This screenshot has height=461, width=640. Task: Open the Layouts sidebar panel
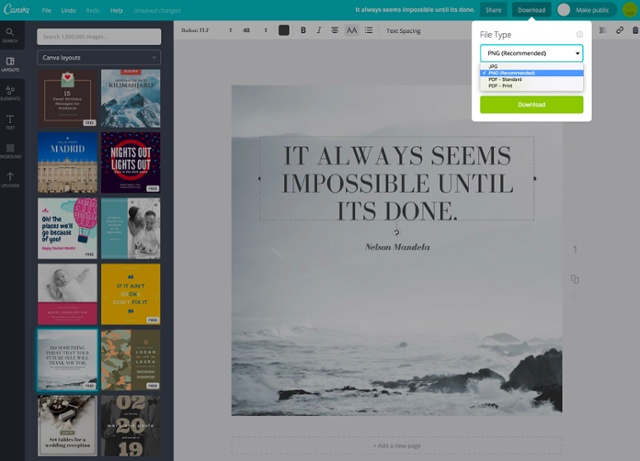coord(10,65)
